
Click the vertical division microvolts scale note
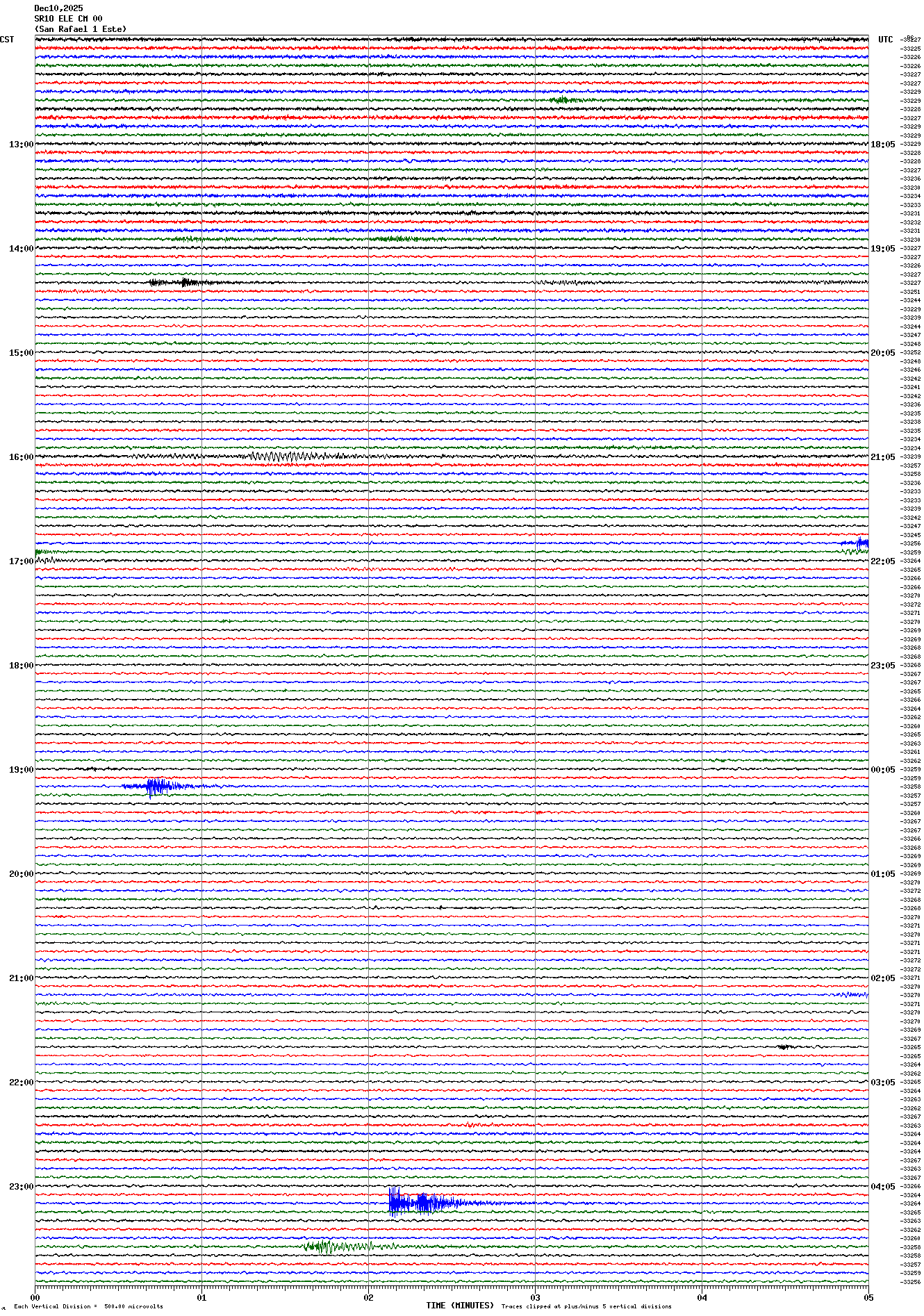(x=88, y=1306)
